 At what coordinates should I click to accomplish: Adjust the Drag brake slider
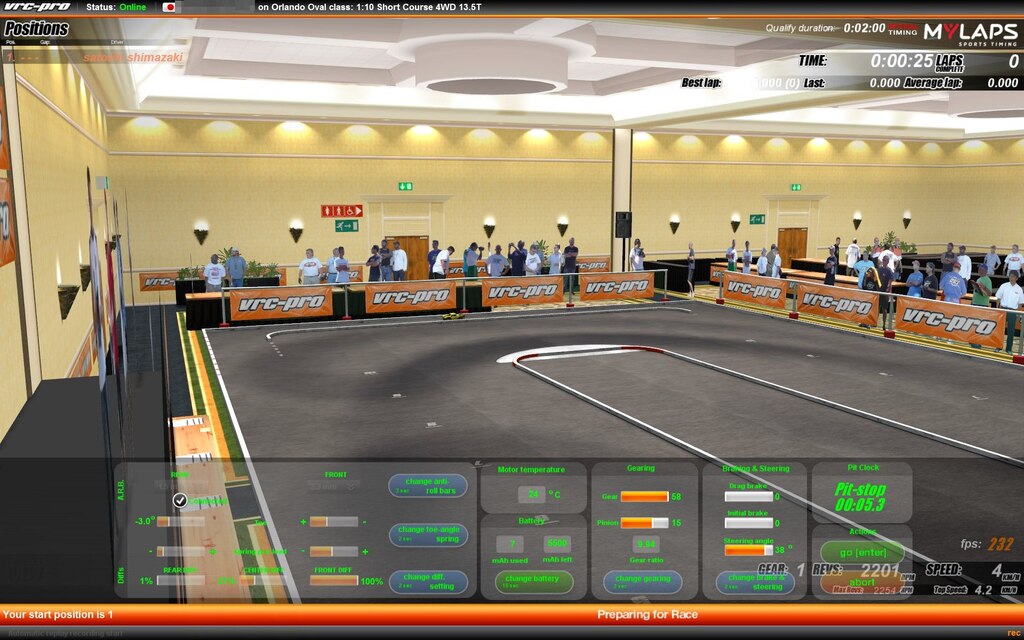[749, 497]
